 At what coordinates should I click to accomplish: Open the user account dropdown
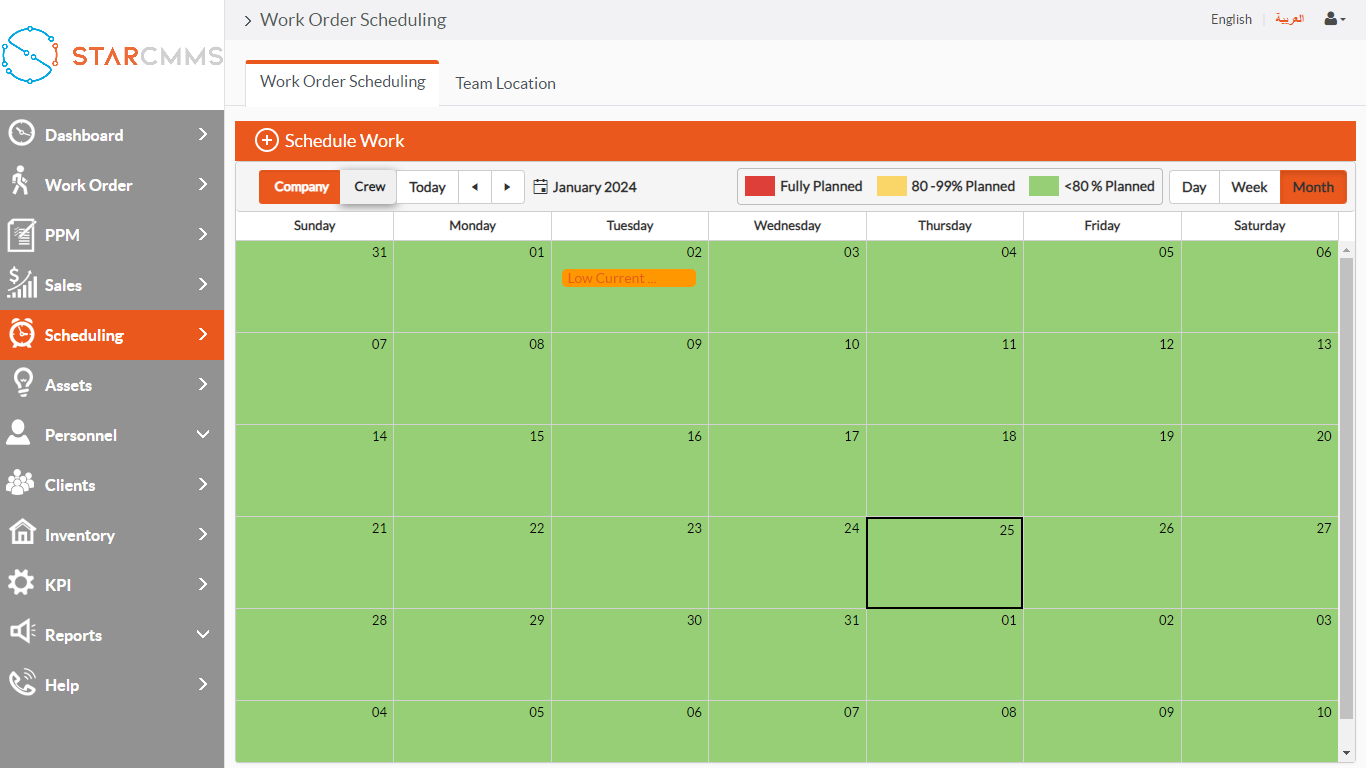click(x=1334, y=19)
